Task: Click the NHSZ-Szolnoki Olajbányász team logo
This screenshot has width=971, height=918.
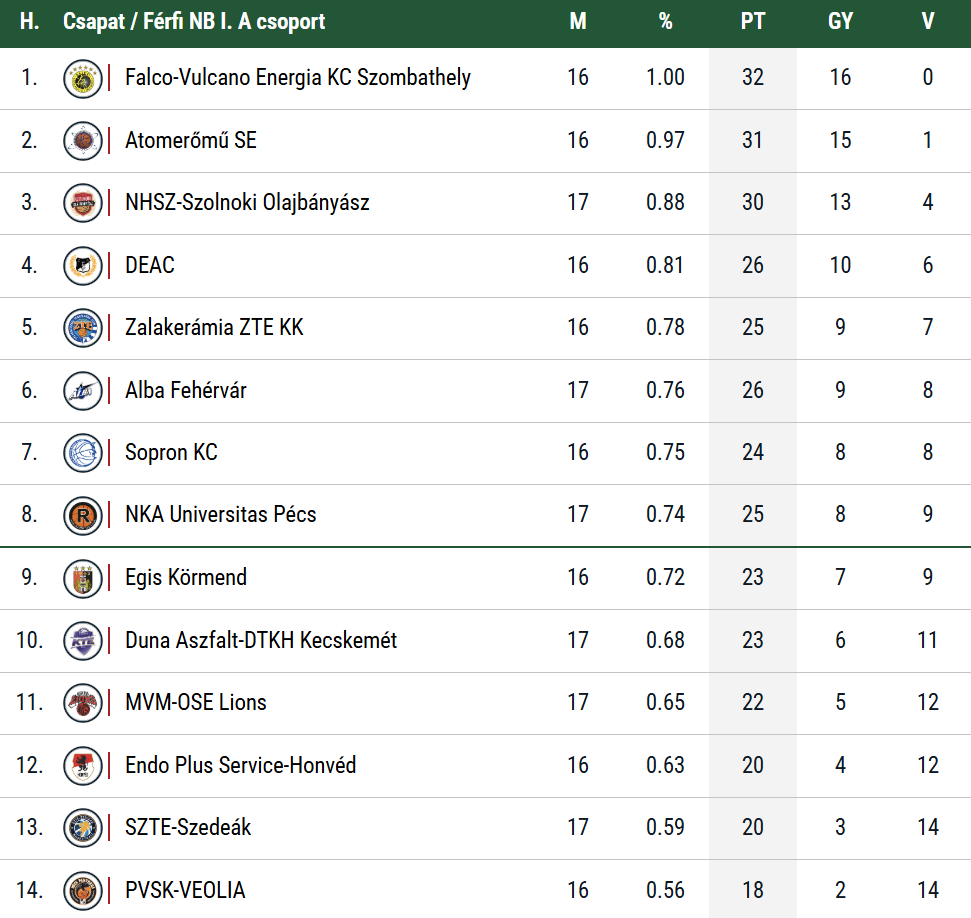Action: [82, 203]
